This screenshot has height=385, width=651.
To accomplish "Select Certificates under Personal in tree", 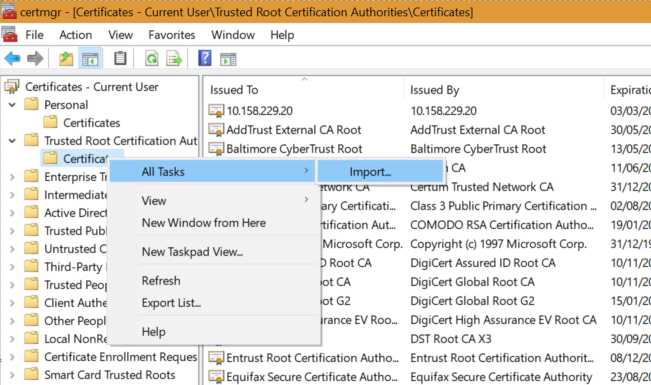I will (92, 123).
